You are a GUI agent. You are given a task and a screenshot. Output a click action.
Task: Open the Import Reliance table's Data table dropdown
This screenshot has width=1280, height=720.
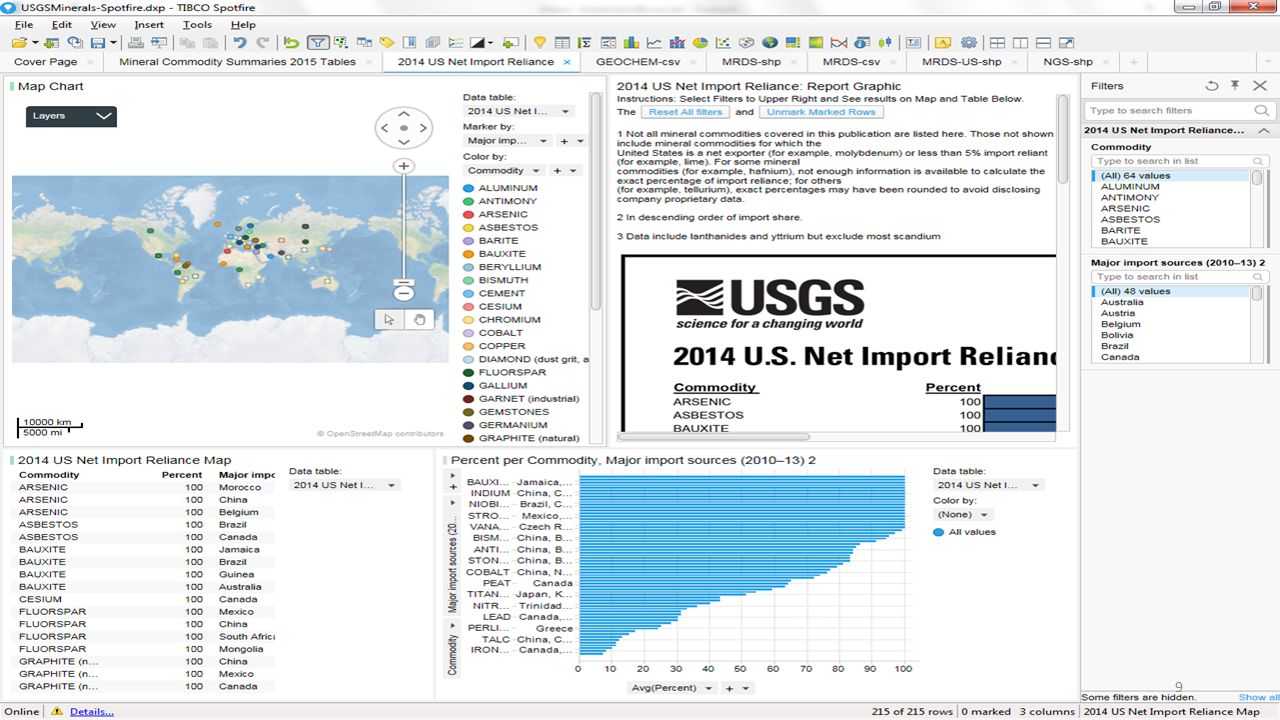(x=344, y=485)
